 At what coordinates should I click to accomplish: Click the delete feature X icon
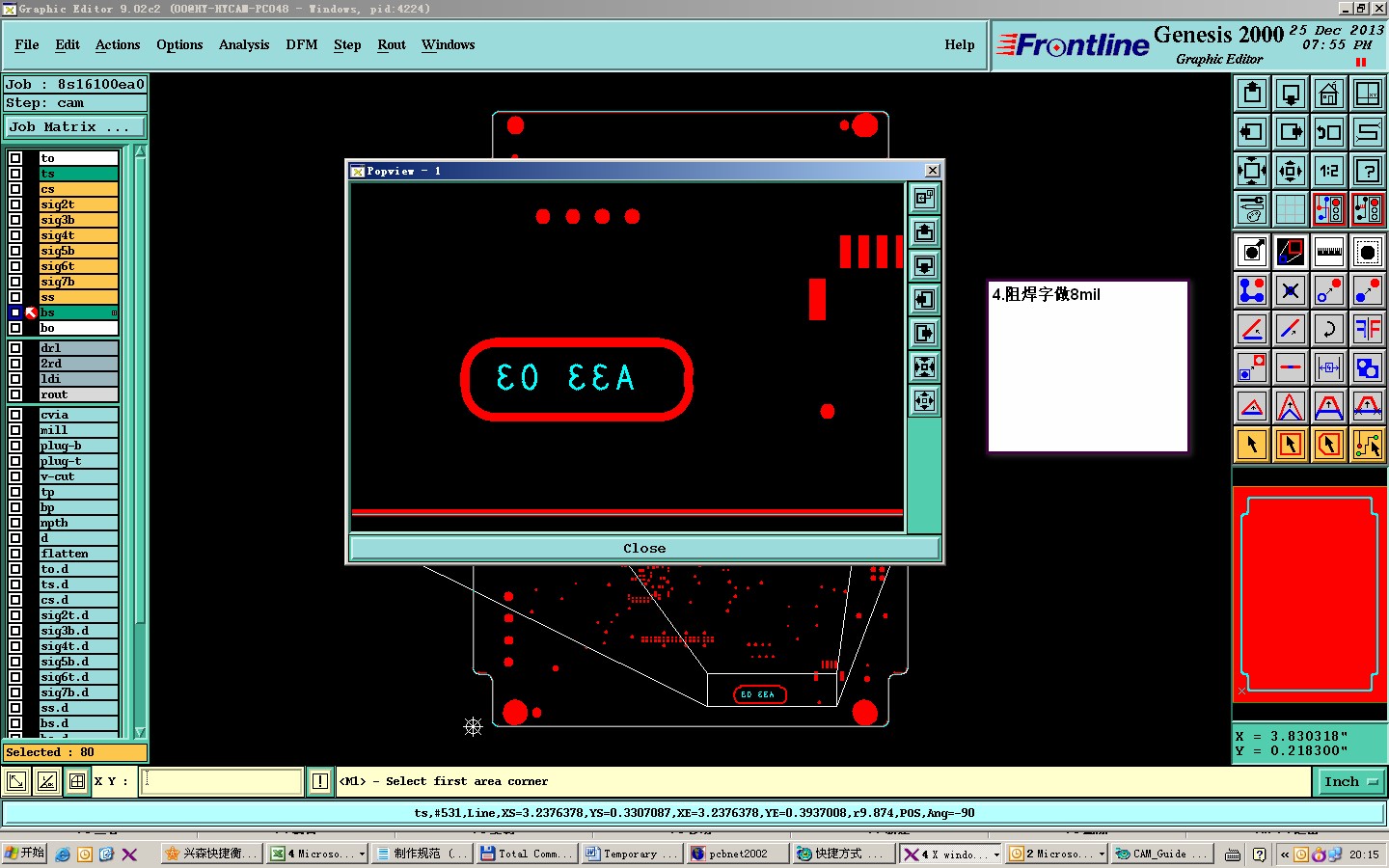(x=1291, y=290)
